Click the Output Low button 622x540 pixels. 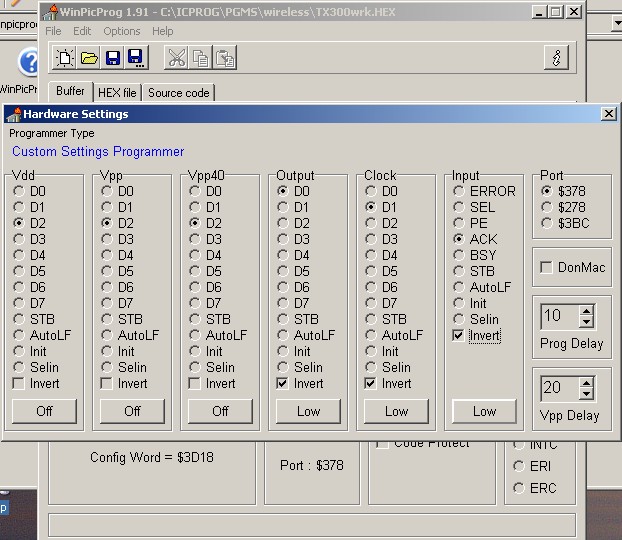pos(309,411)
